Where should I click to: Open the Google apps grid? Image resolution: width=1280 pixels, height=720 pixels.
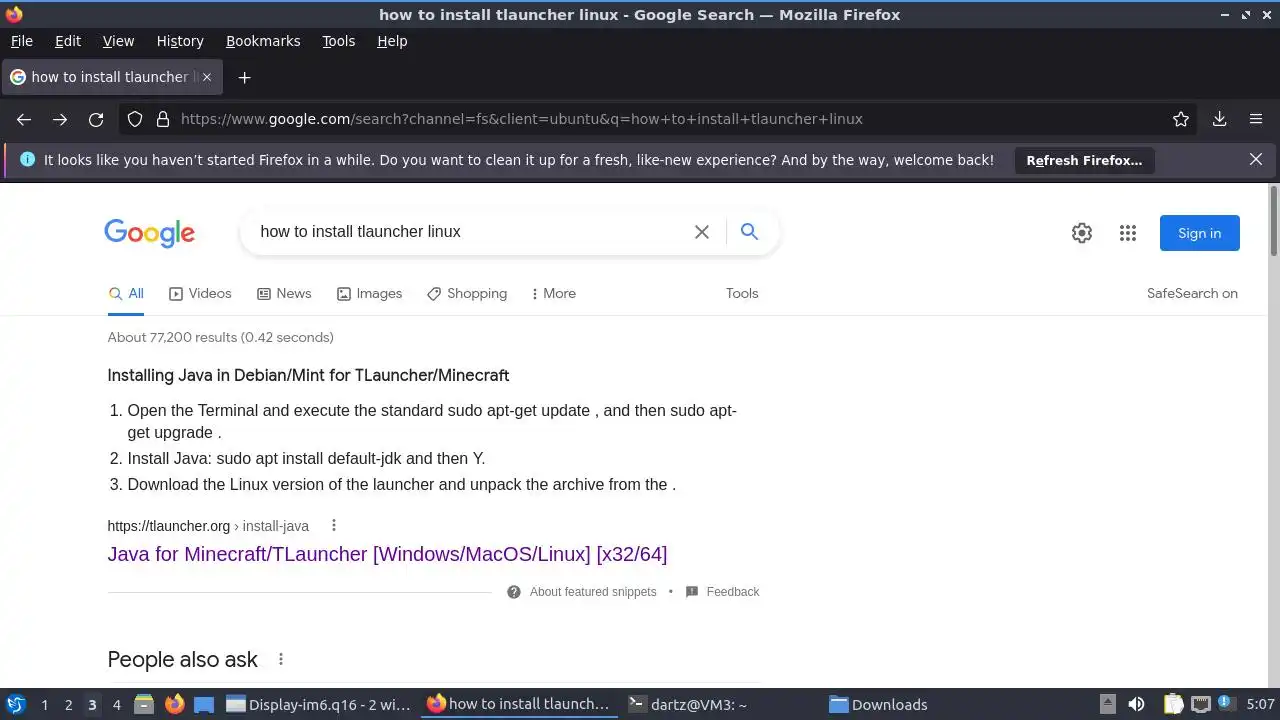tap(1128, 233)
